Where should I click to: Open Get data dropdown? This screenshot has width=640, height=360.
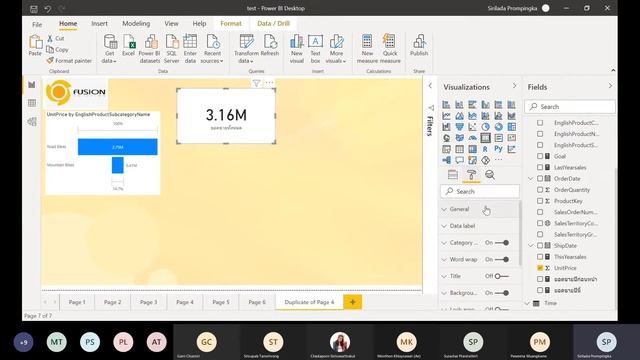pos(109,49)
